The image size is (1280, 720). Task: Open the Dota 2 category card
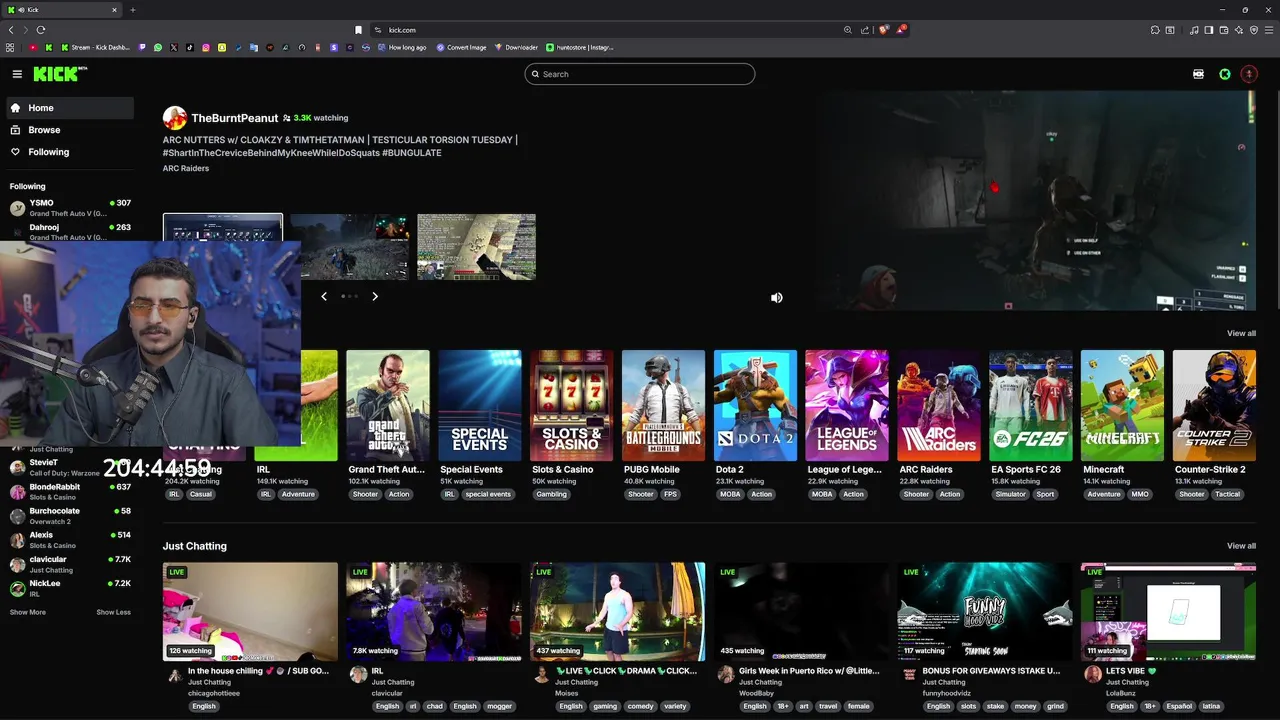click(x=755, y=405)
